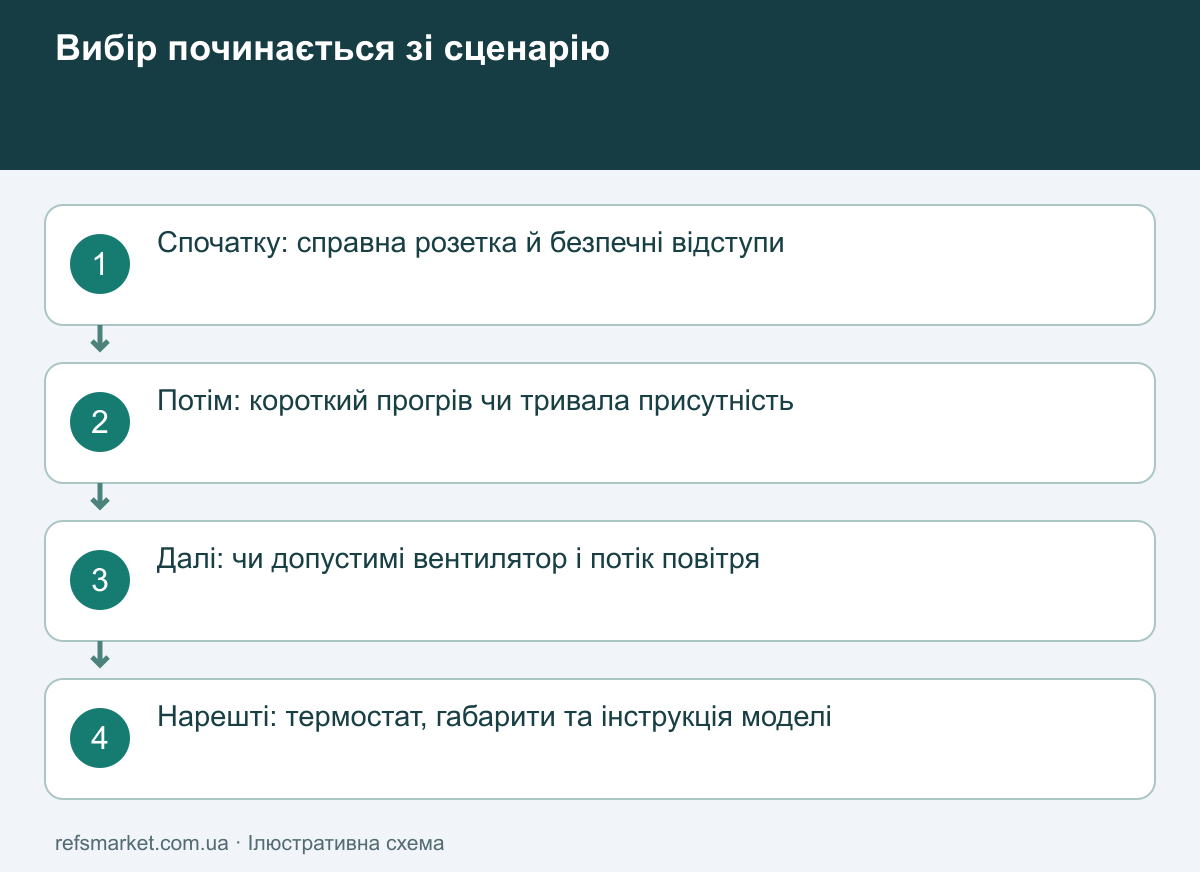
Task: Click the arrow between steps 1 and 2
Action: (100, 340)
